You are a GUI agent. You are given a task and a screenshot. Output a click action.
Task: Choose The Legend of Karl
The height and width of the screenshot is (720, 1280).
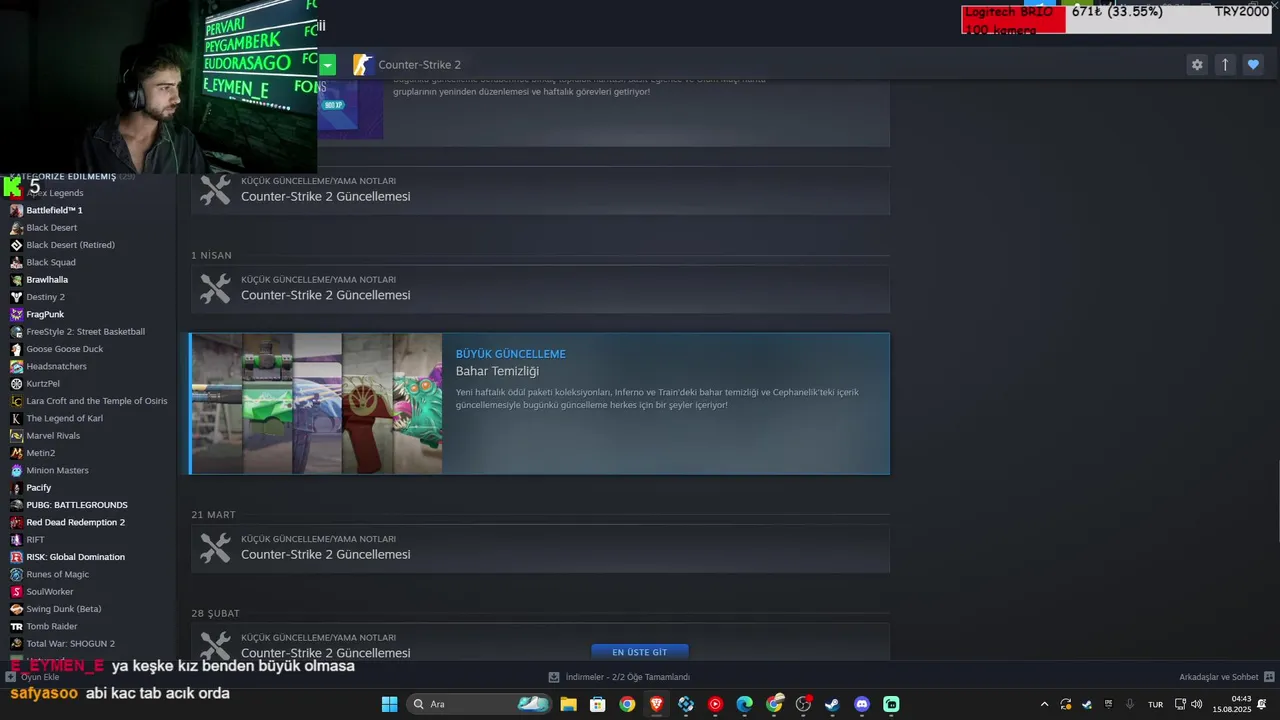64,418
